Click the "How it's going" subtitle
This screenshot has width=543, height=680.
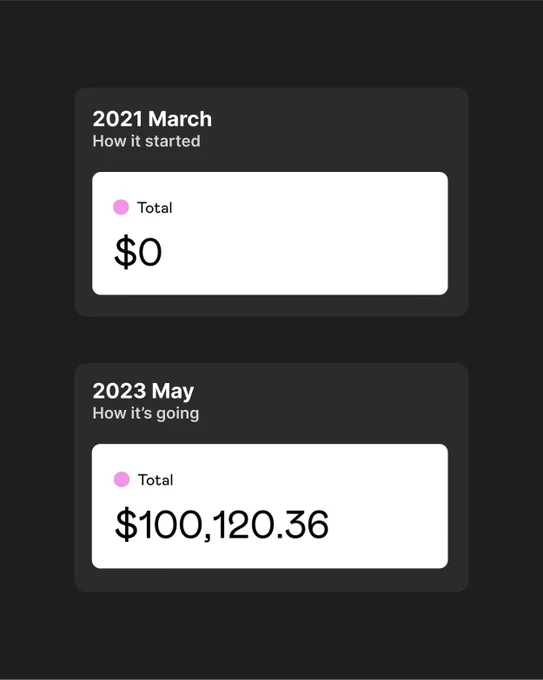point(146,413)
